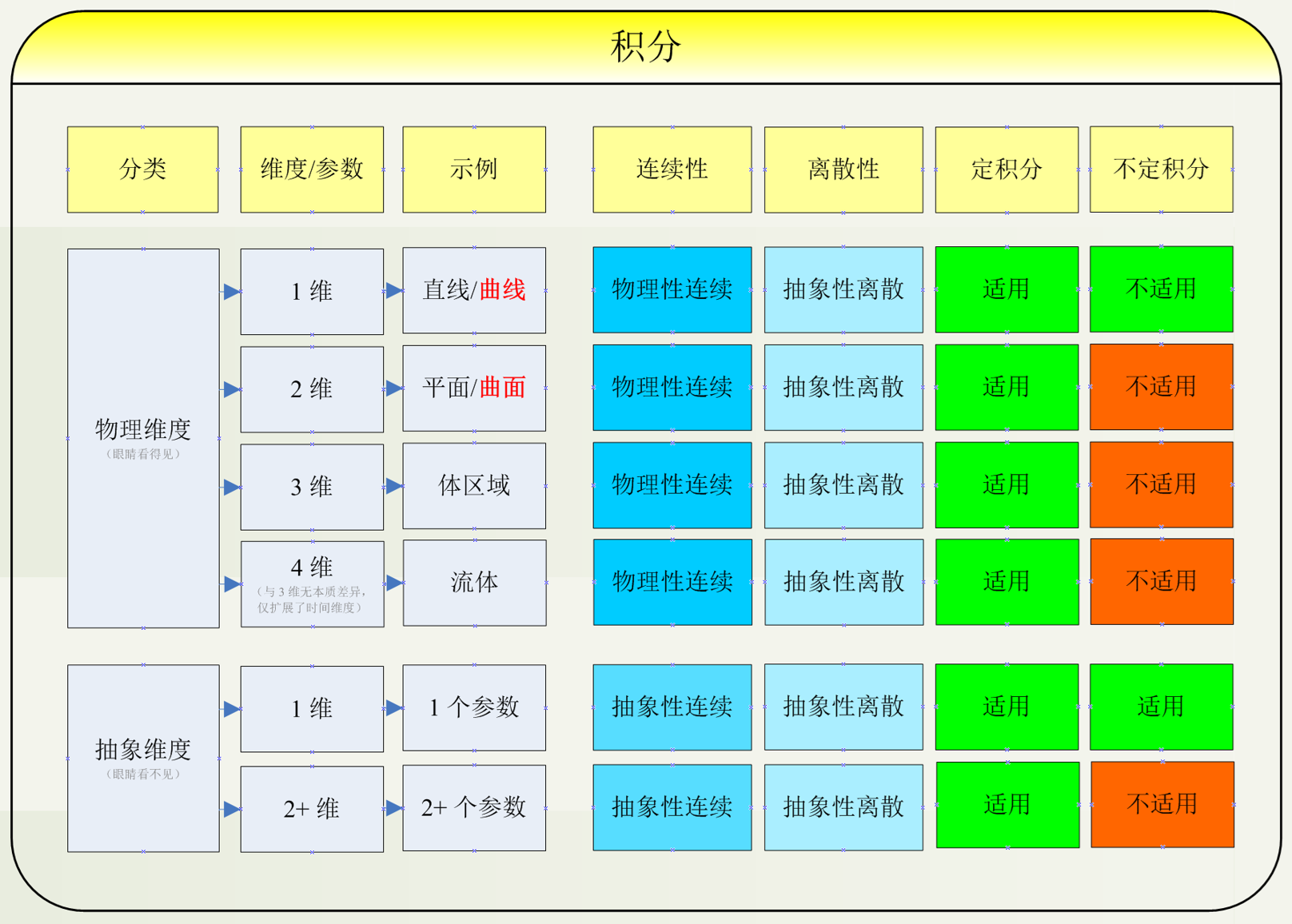Image resolution: width=1292 pixels, height=924 pixels.
Task: Click 物理性连续 in the 流体 row
Action: (x=672, y=582)
